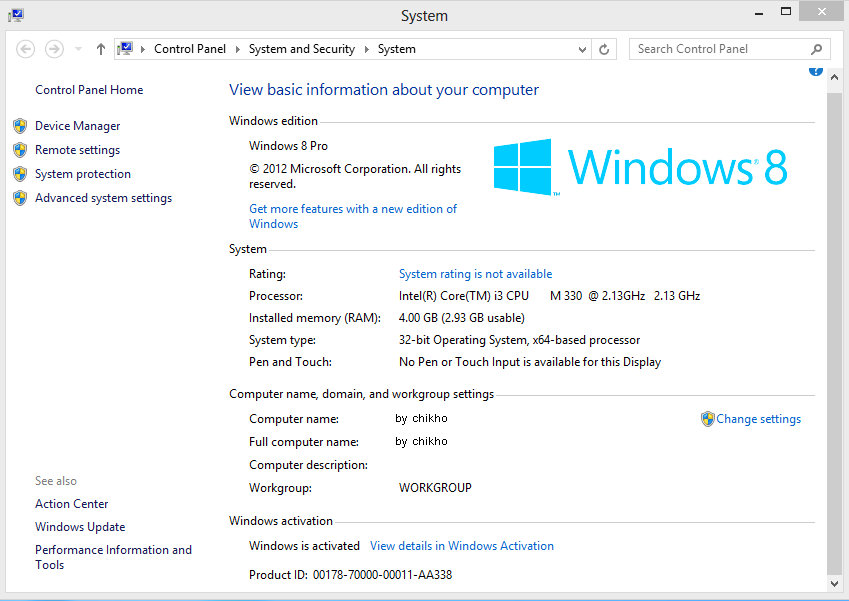This screenshot has height=601, width=849.
Task: Open Control Panel Home
Action: (89, 90)
